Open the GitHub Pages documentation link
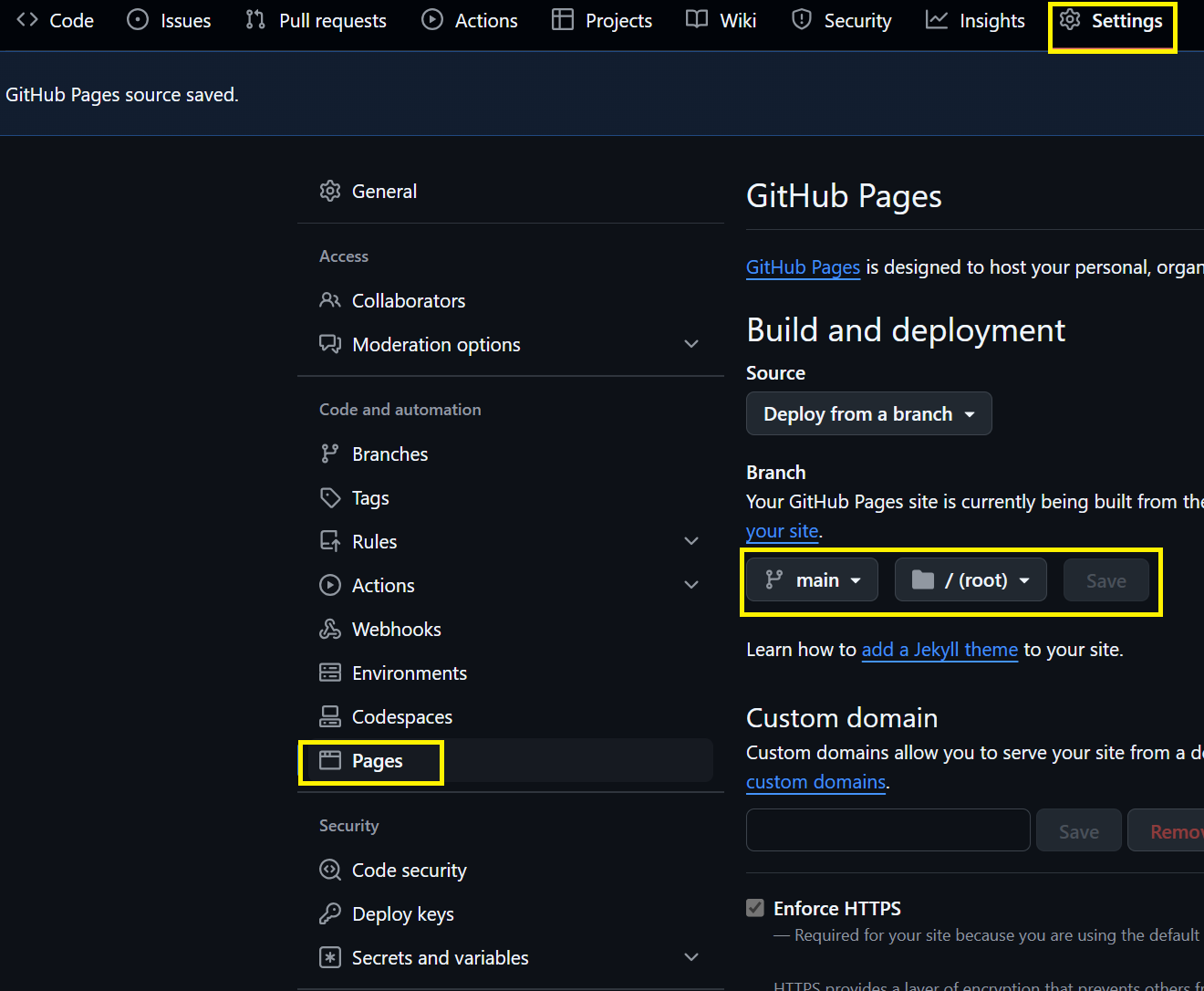The height and width of the screenshot is (991, 1204). pos(803,267)
